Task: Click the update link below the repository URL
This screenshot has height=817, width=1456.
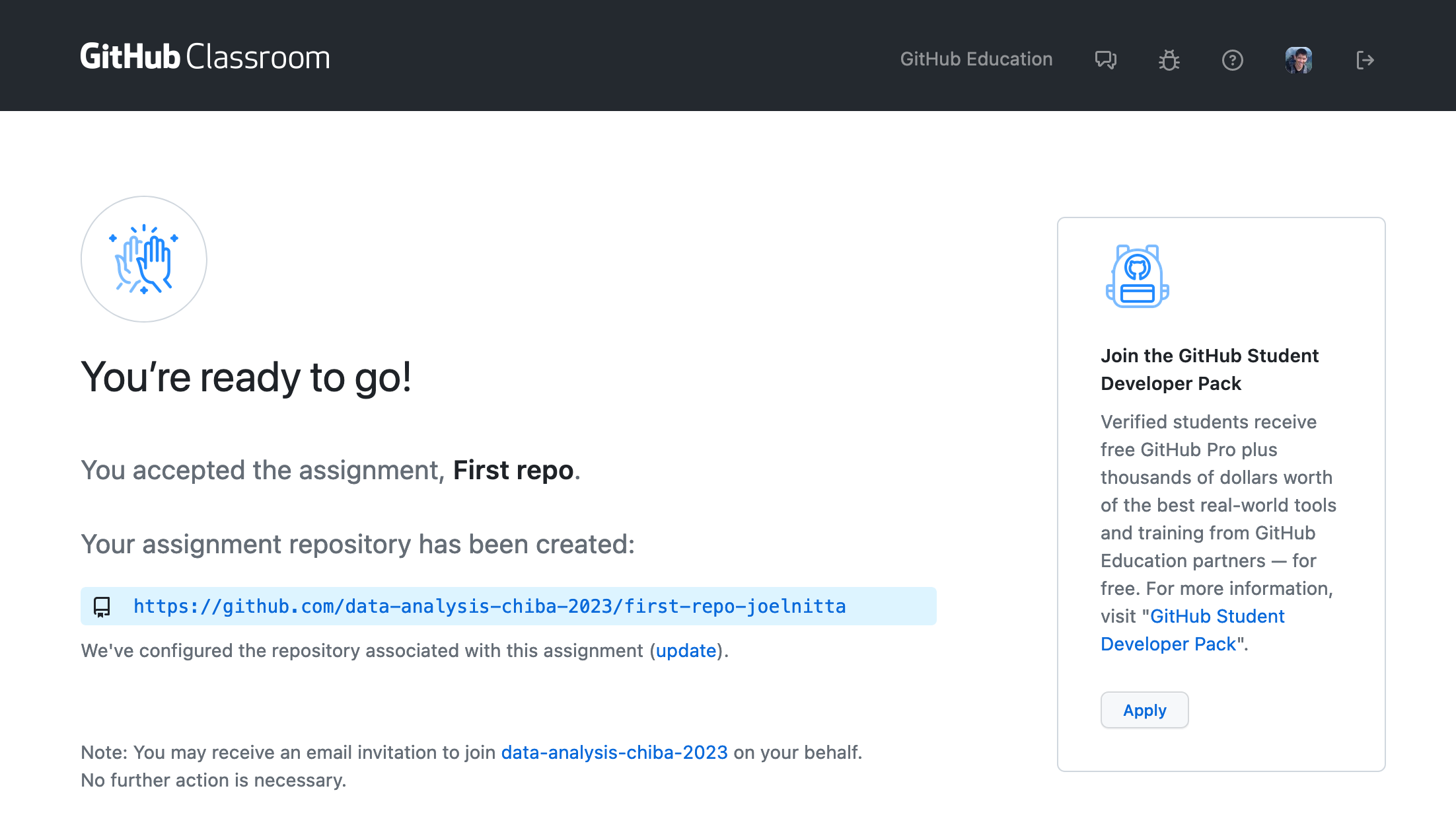Action: 686,650
